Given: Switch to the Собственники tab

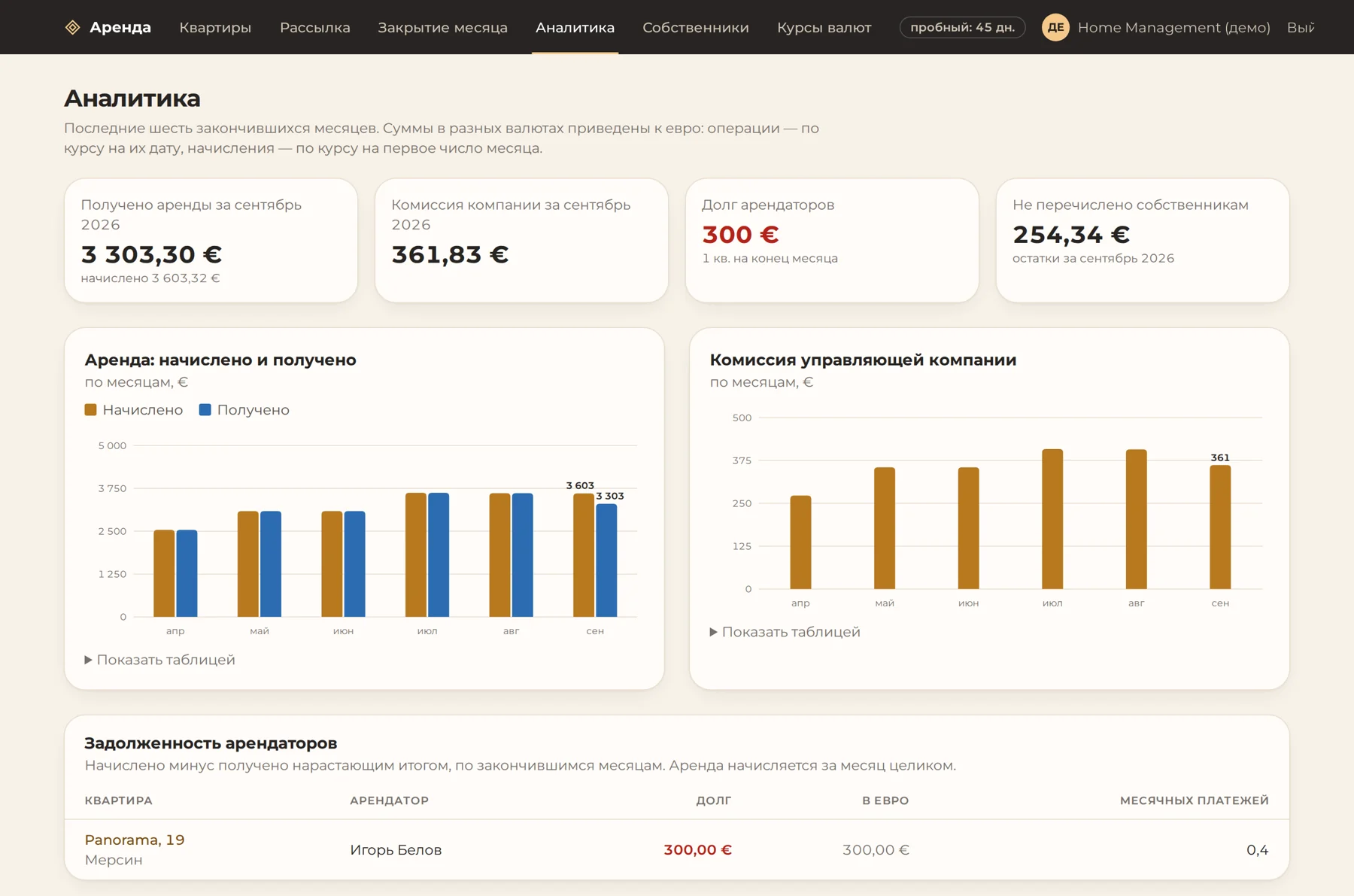Looking at the screenshot, I should click(695, 28).
